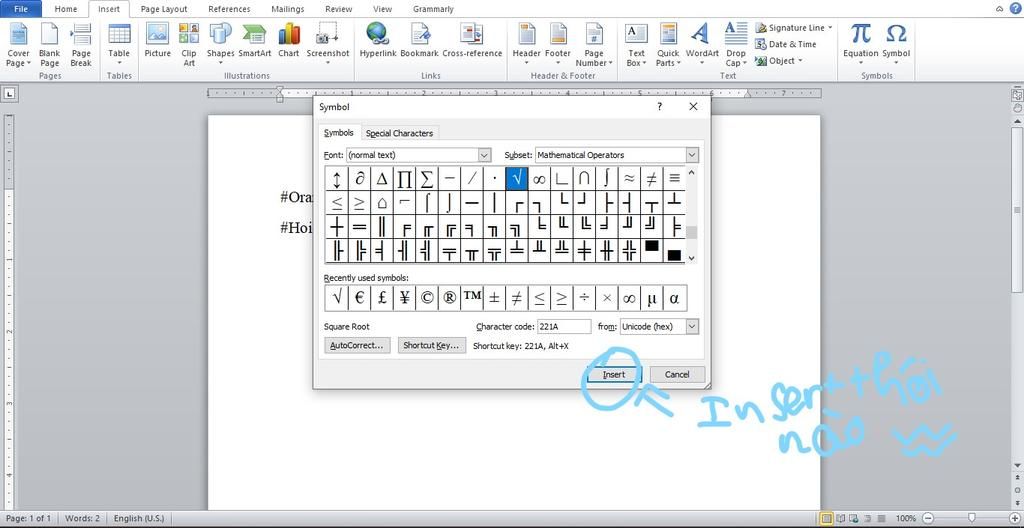This screenshot has height=528, width=1024.
Task: Switch to the Home ribbon tab
Action: tap(65, 9)
